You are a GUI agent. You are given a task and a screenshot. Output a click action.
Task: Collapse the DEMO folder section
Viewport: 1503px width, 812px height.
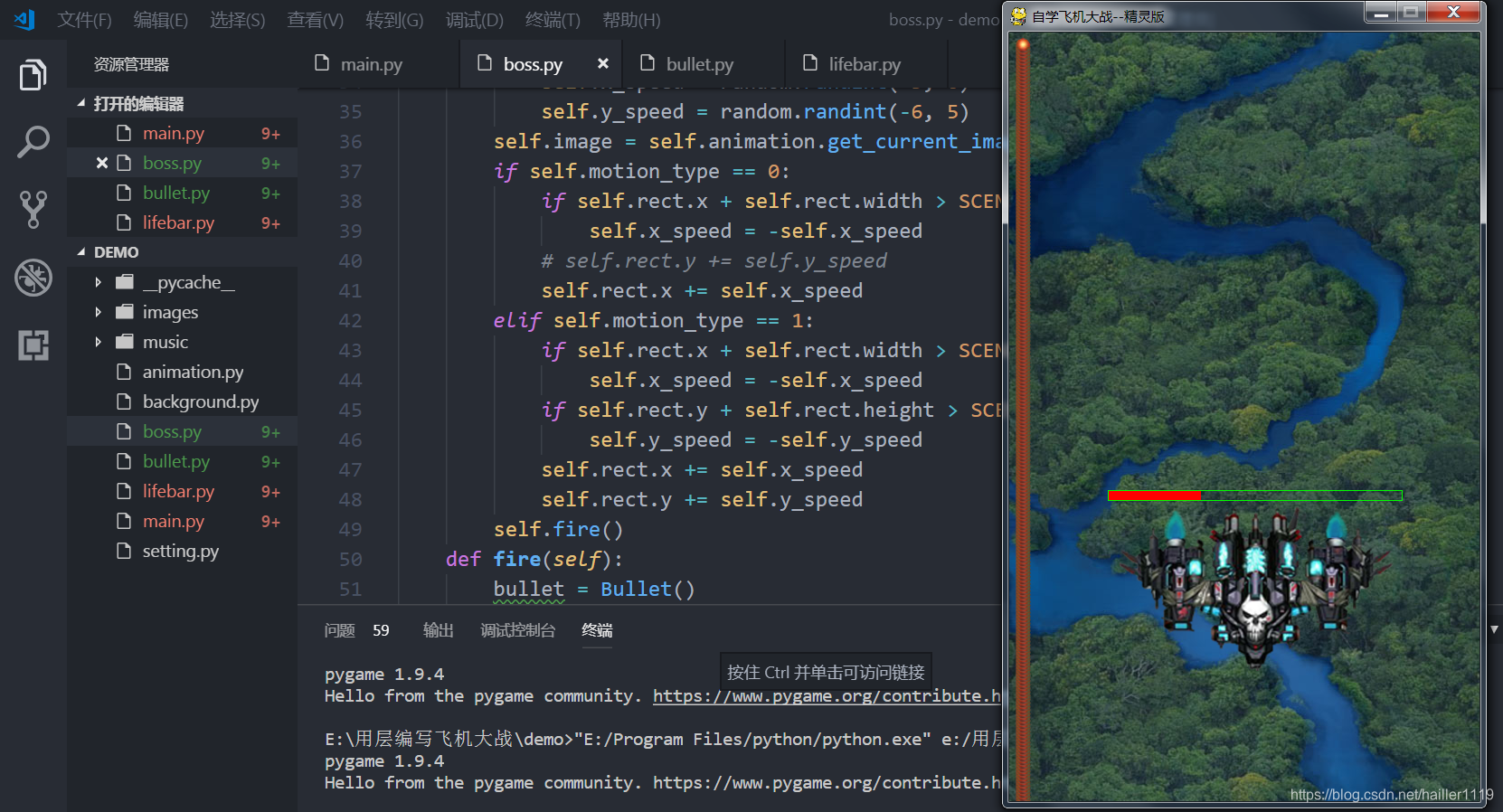81,252
